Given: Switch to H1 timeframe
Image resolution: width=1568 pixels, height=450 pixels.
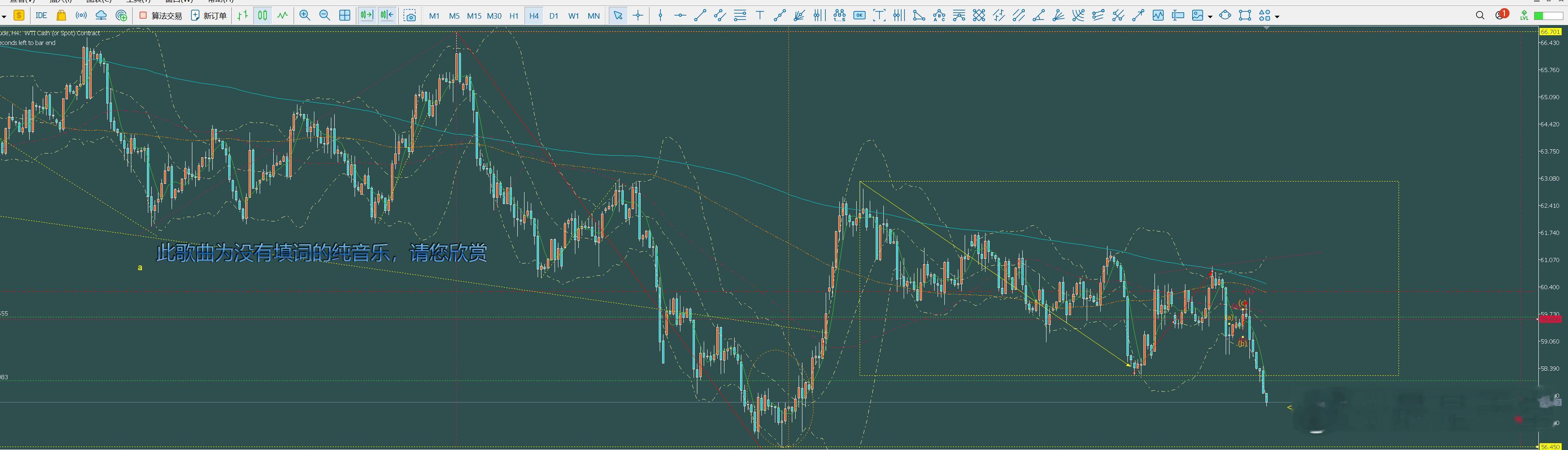Looking at the screenshot, I should (514, 16).
